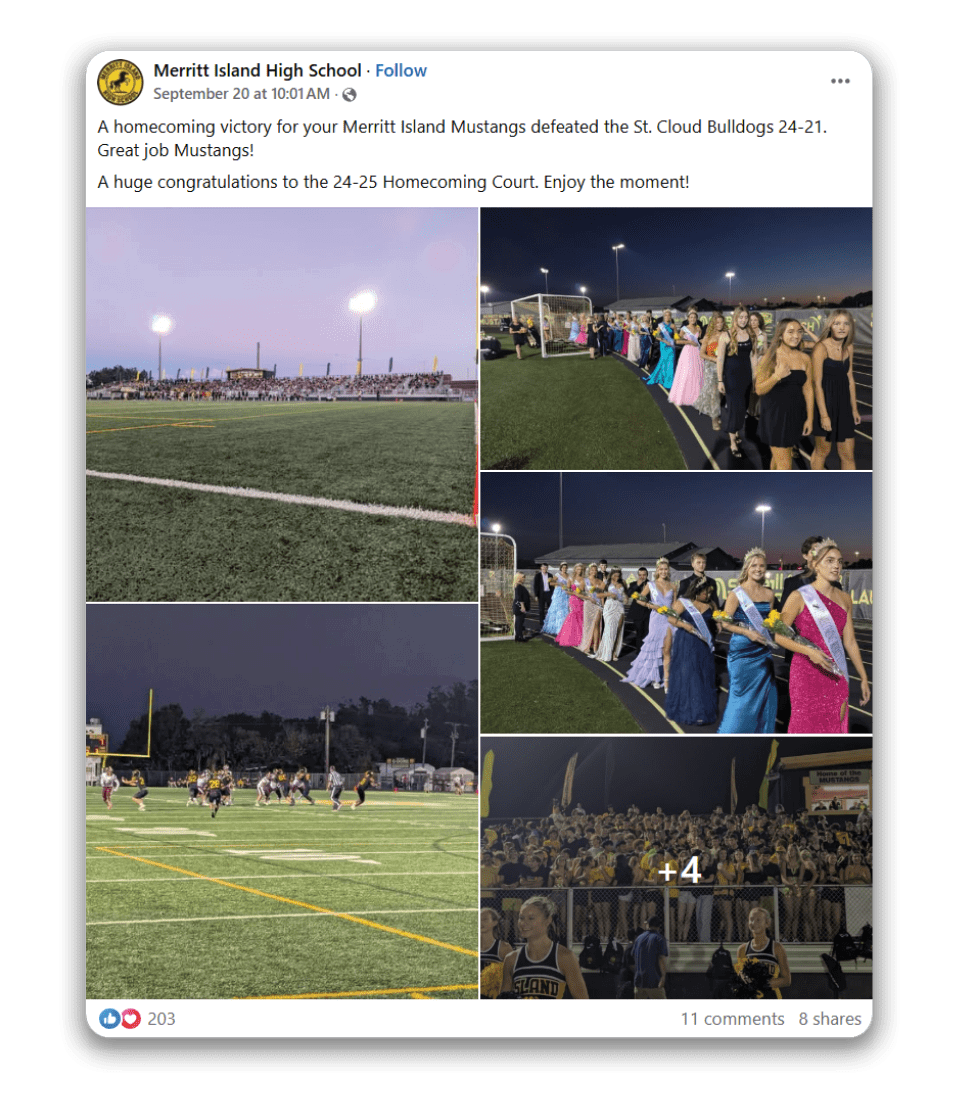This screenshot has height=1119, width=959.
Task: Open the Merritt Island High School page name
Action: (257, 71)
